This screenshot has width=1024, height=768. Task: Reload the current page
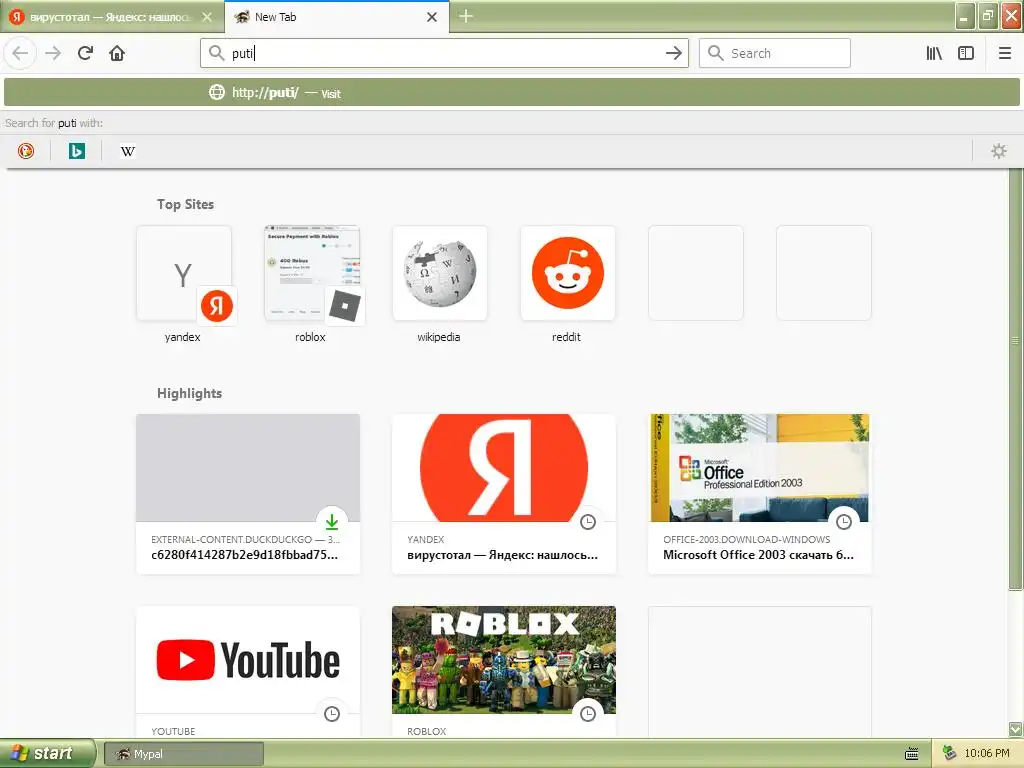point(85,53)
